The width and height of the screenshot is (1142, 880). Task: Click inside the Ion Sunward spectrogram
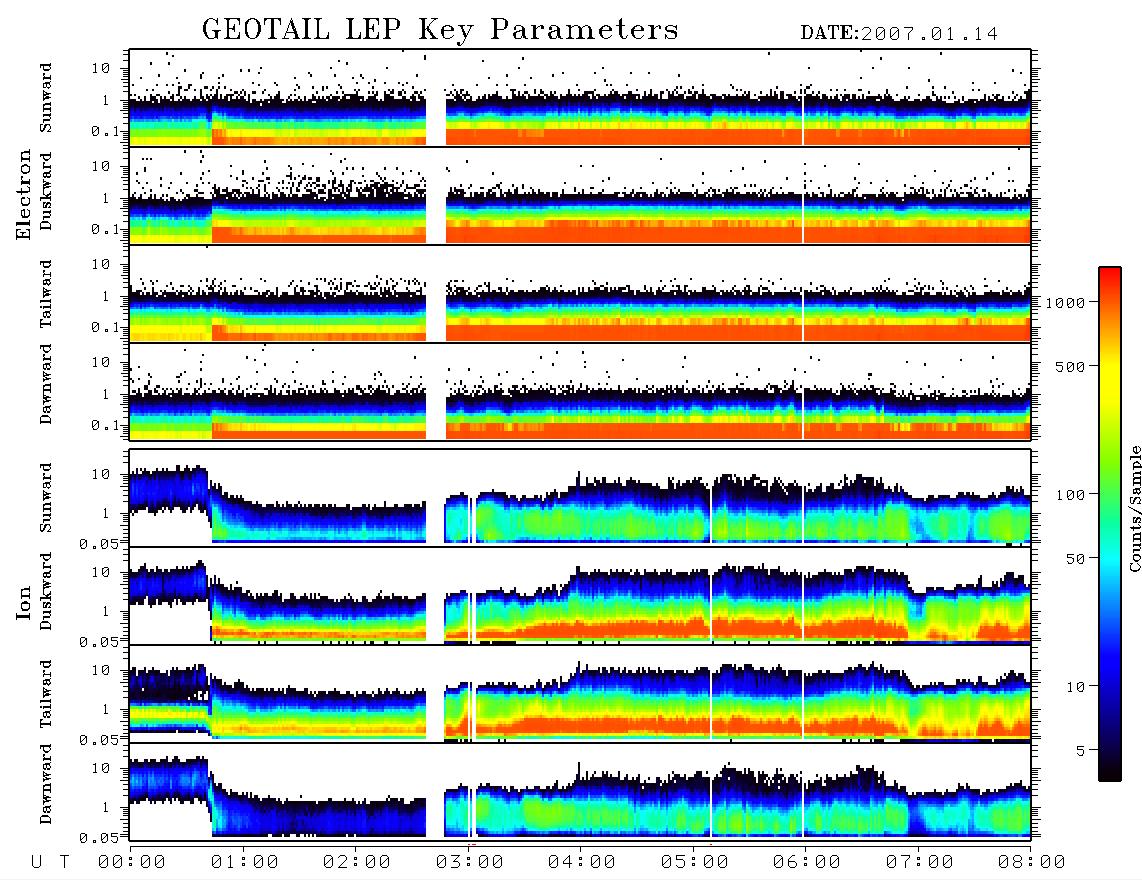[580, 498]
